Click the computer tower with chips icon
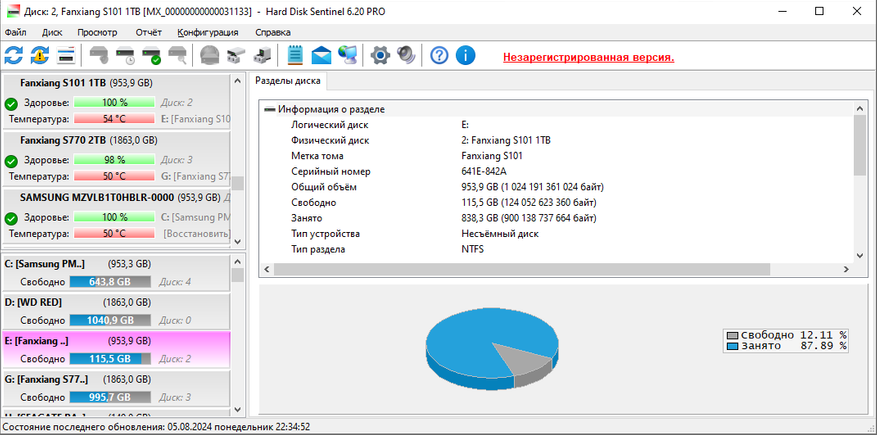 262,55
